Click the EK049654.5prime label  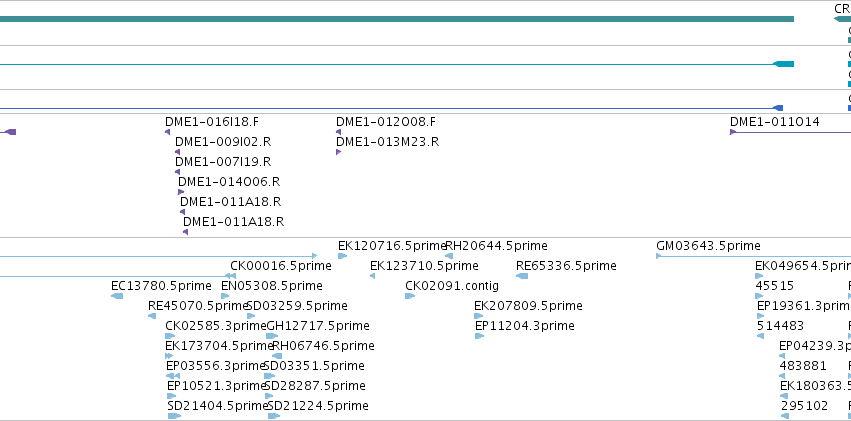pos(803,266)
